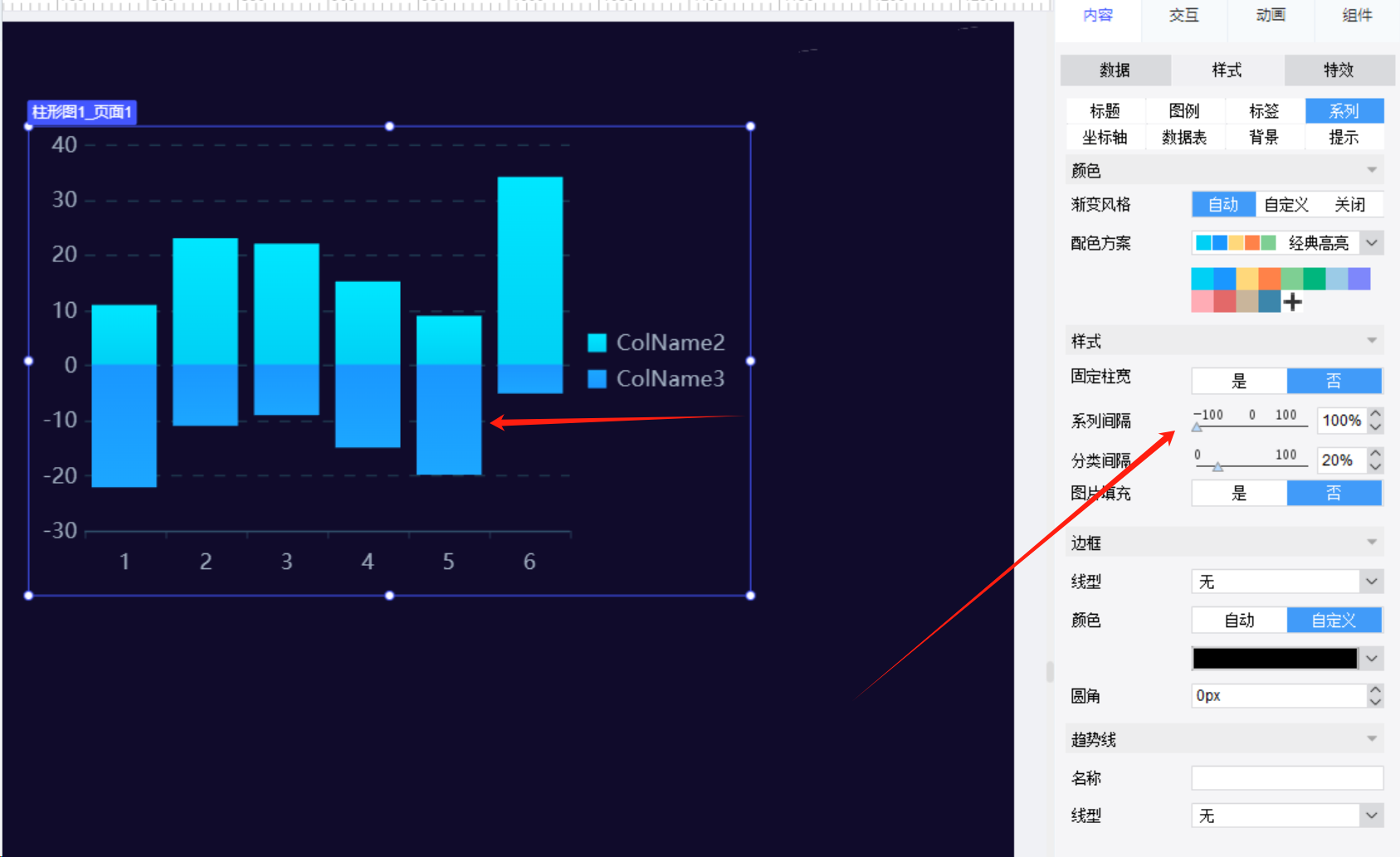The image size is (1400, 857).
Task: Click the ColName3 legend color square
Action: [x=597, y=379]
